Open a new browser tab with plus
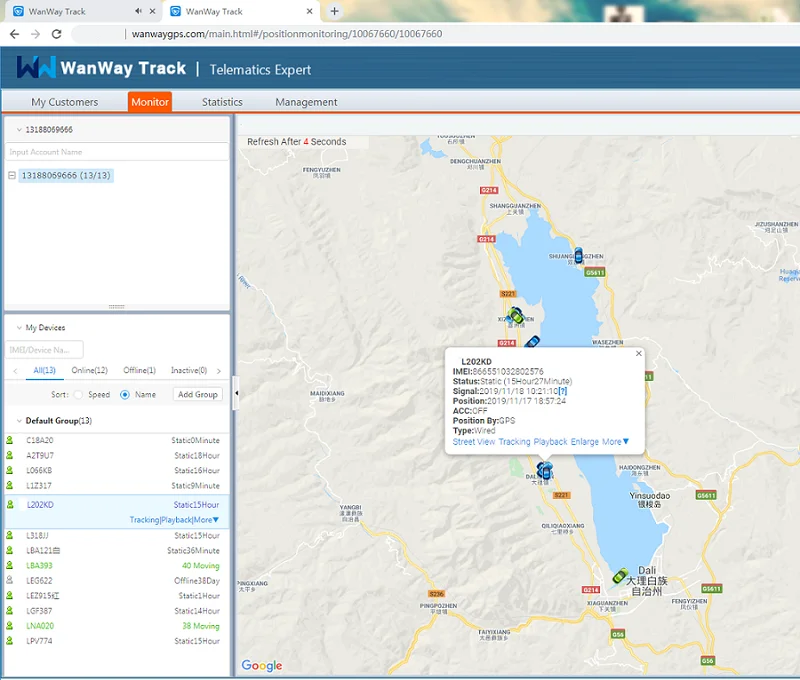Image resolution: width=800 pixels, height=680 pixels. pyautogui.click(x=335, y=11)
